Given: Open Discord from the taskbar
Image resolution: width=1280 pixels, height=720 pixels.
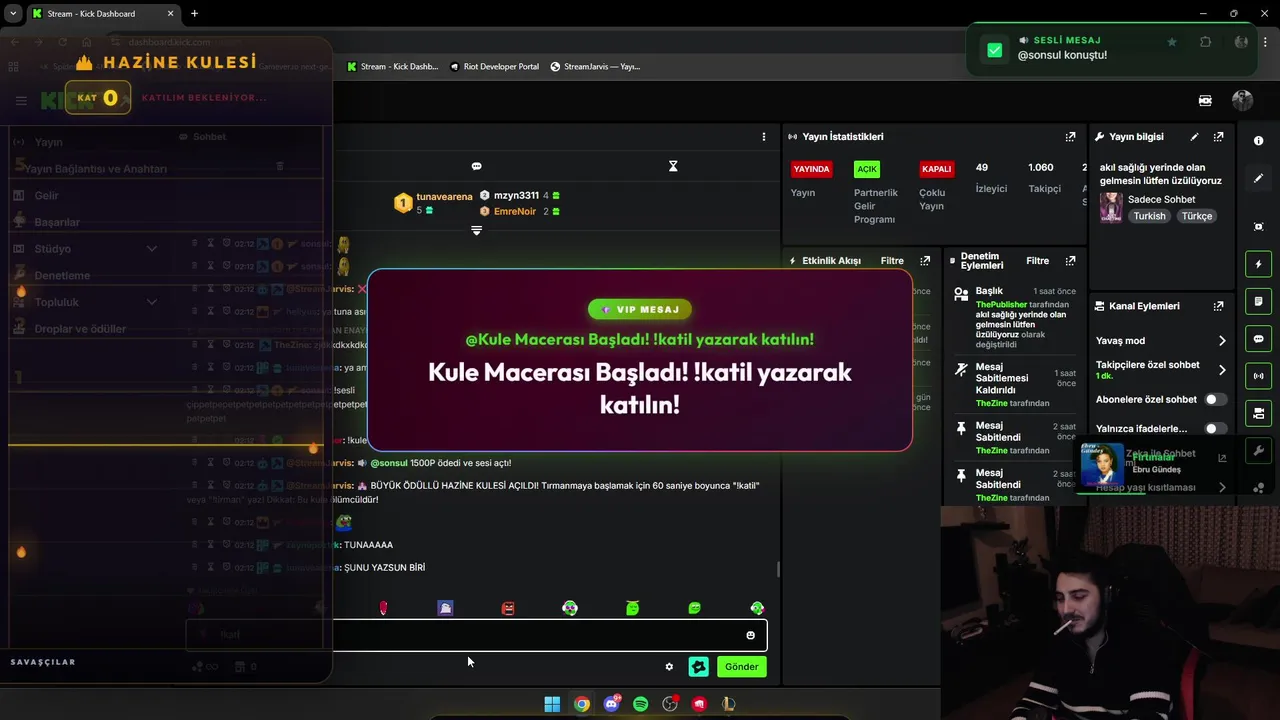Looking at the screenshot, I should [x=611, y=704].
